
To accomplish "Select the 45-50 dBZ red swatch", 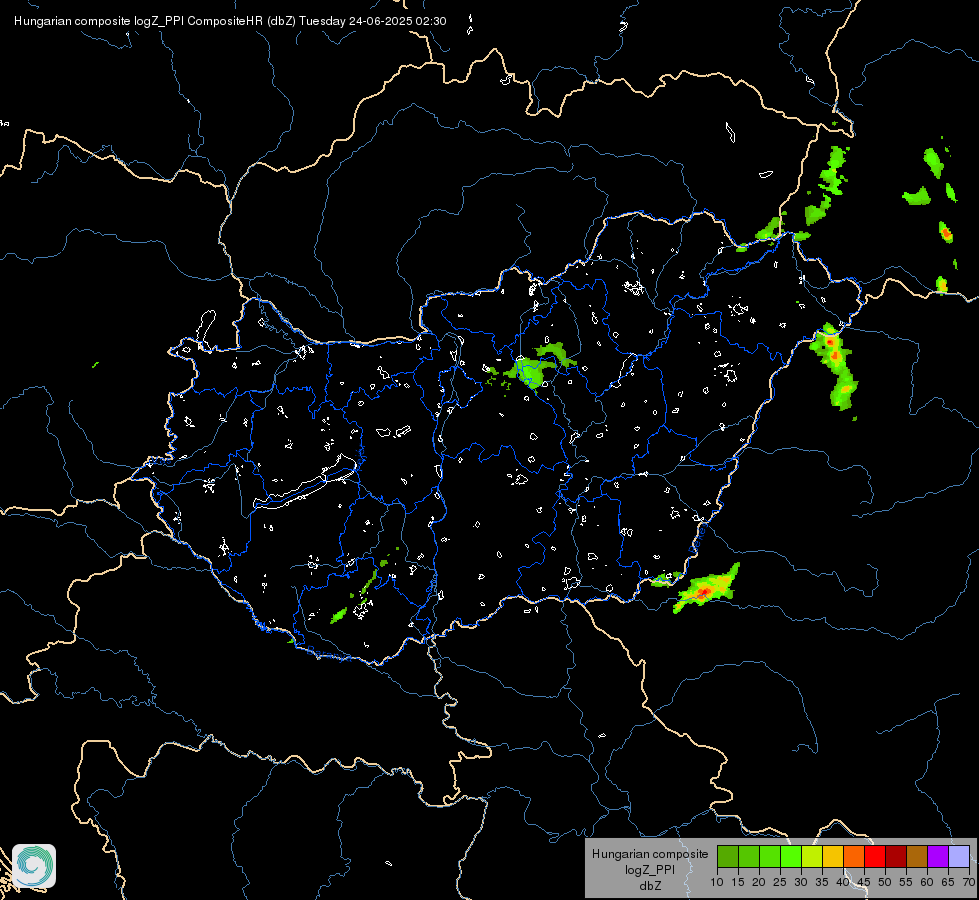I will pos(875,856).
